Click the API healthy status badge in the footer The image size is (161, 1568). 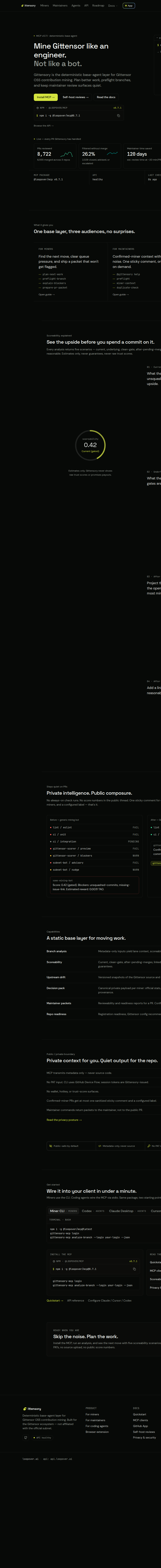[x=42, y=1438]
